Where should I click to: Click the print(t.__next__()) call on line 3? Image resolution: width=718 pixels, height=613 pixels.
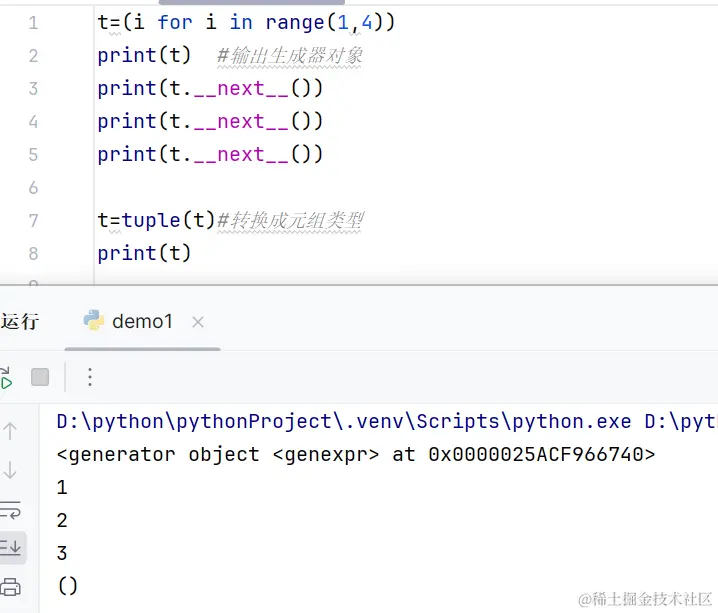pos(210,88)
